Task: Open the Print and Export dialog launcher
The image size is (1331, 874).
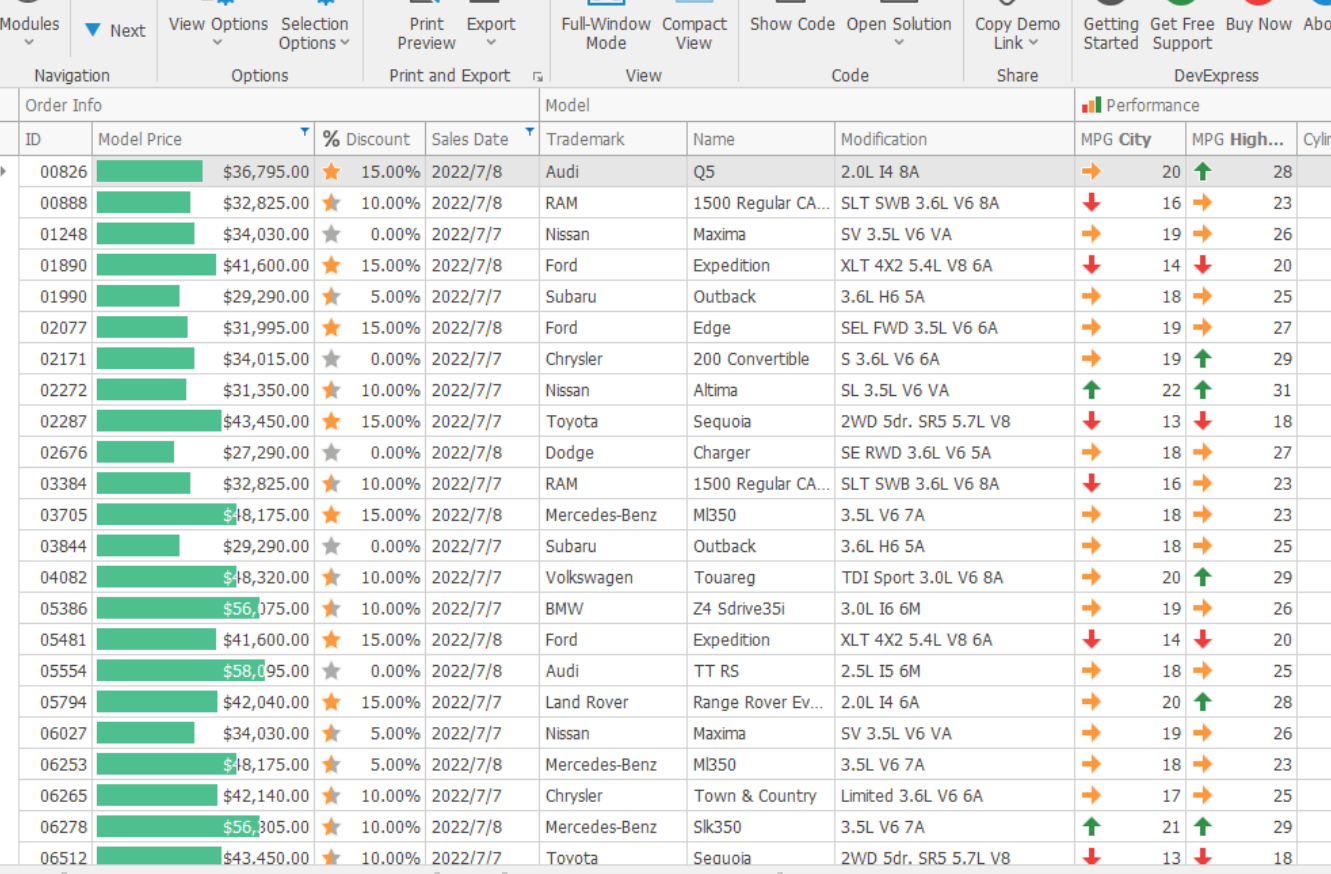Action: [x=538, y=76]
